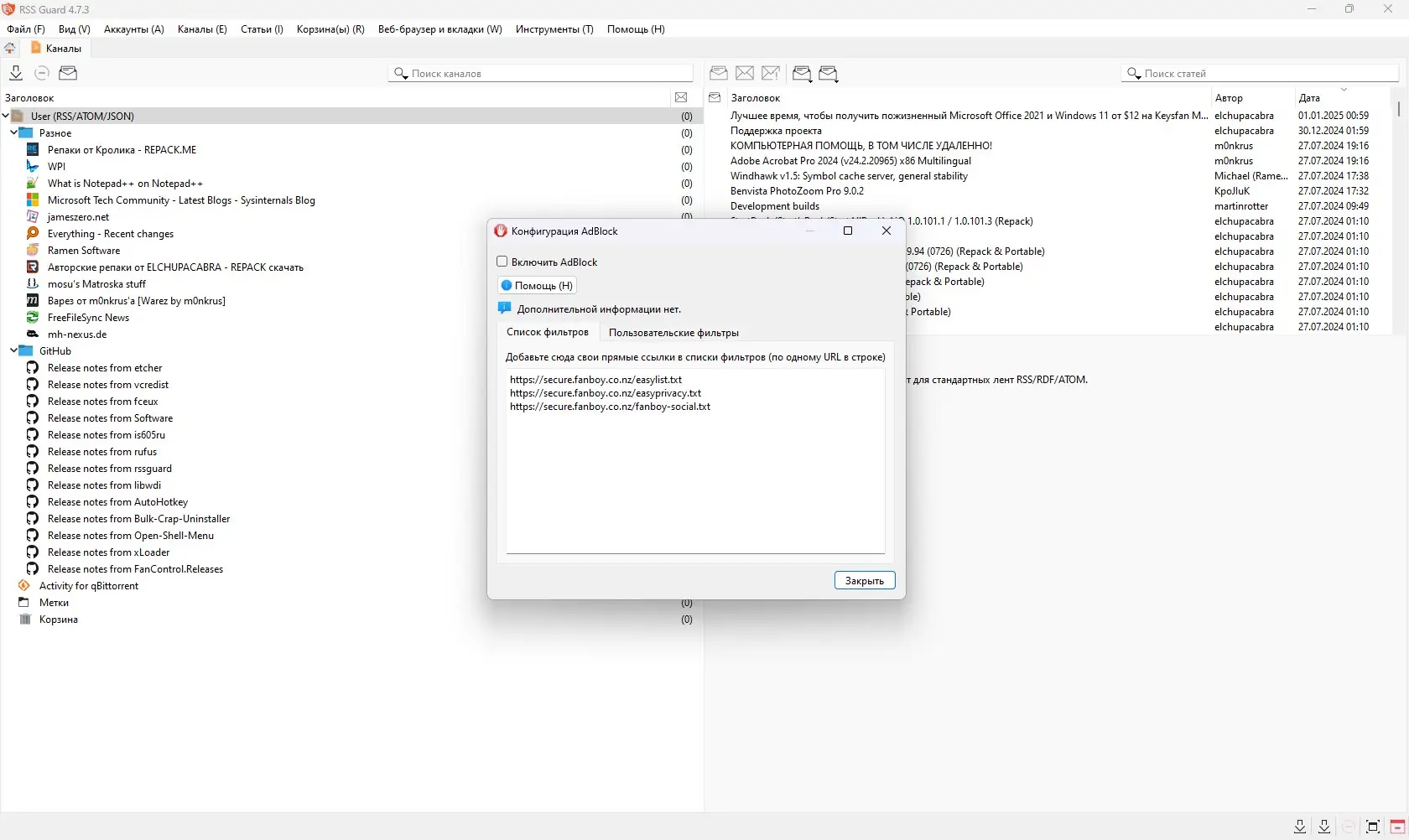1409x840 pixels.
Task: Click the read status envelope icon in article list header
Action: [715, 98]
